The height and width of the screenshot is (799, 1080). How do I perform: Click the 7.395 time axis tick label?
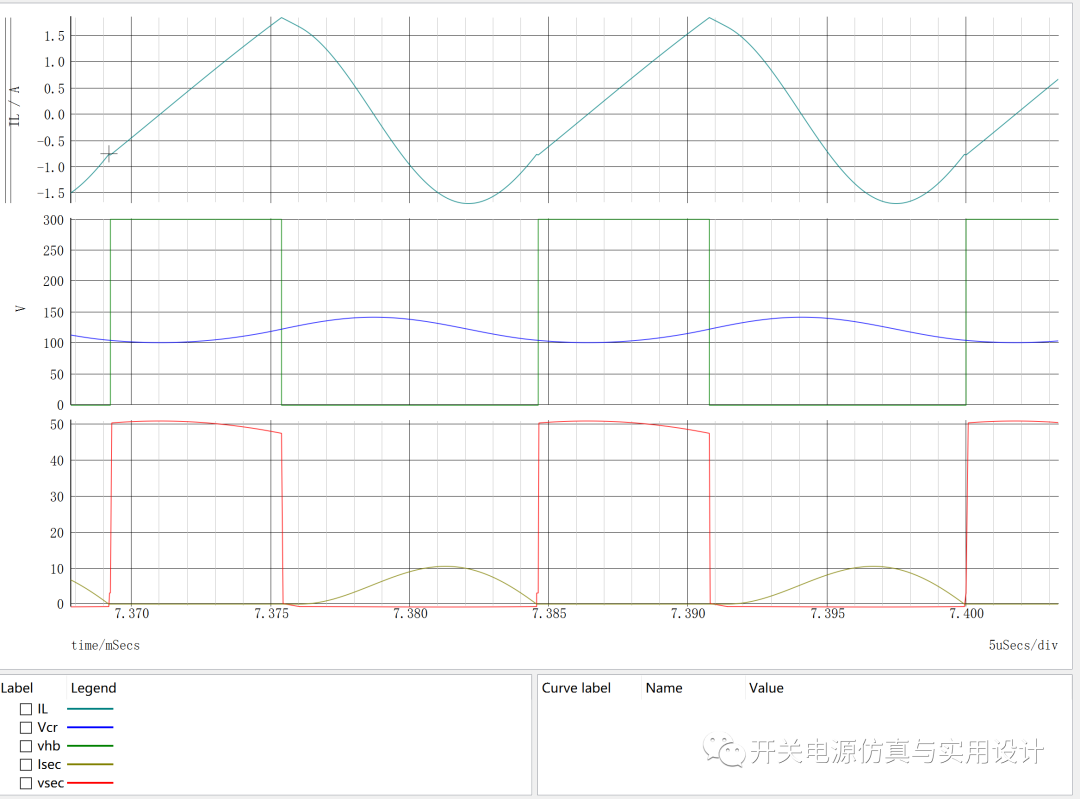pyautogui.click(x=827, y=614)
